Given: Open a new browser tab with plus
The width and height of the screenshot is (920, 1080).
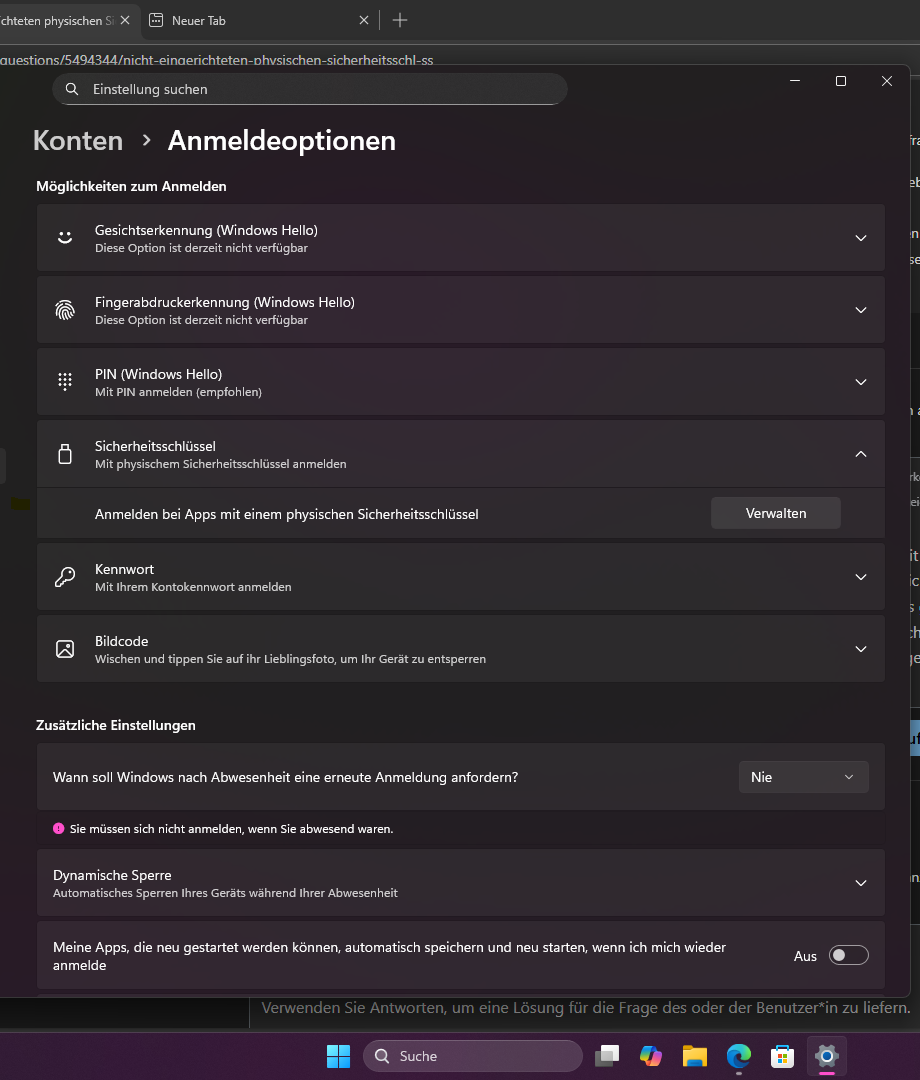Looking at the screenshot, I should point(399,21).
